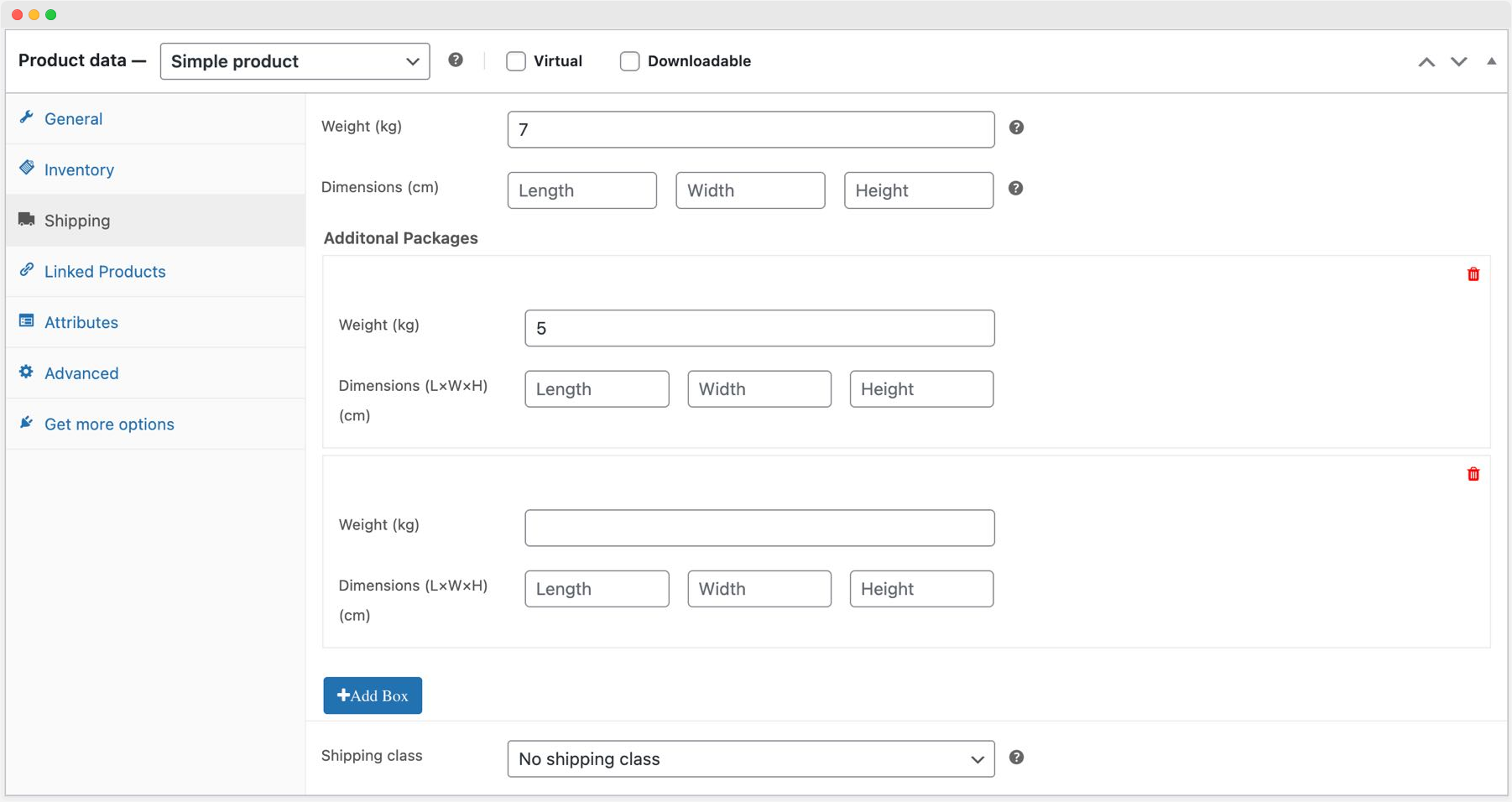
Task: Click the Shipping truck icon
Action: click(26, 219)
